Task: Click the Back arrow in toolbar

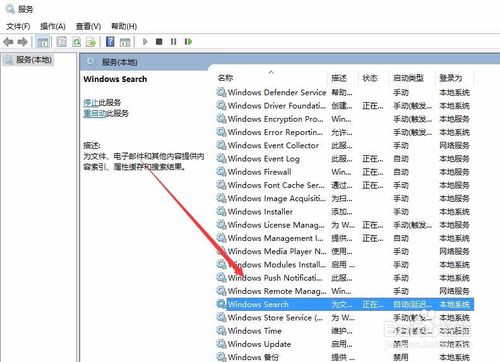Action: (8, 42)
